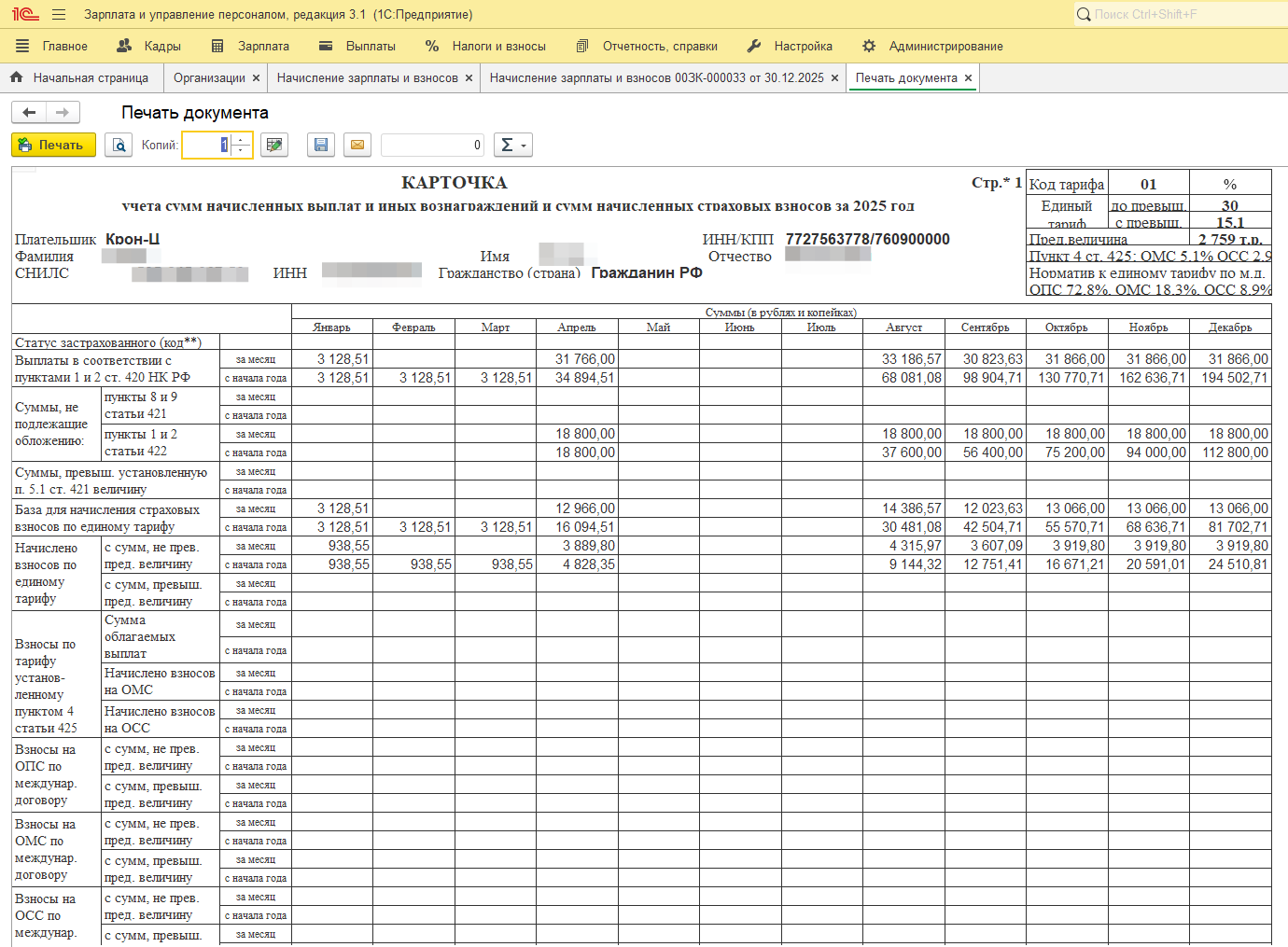Switch to Начисление зарплаты и взносов tab
Screen dimensions: 1288x947
pos(367,78)
